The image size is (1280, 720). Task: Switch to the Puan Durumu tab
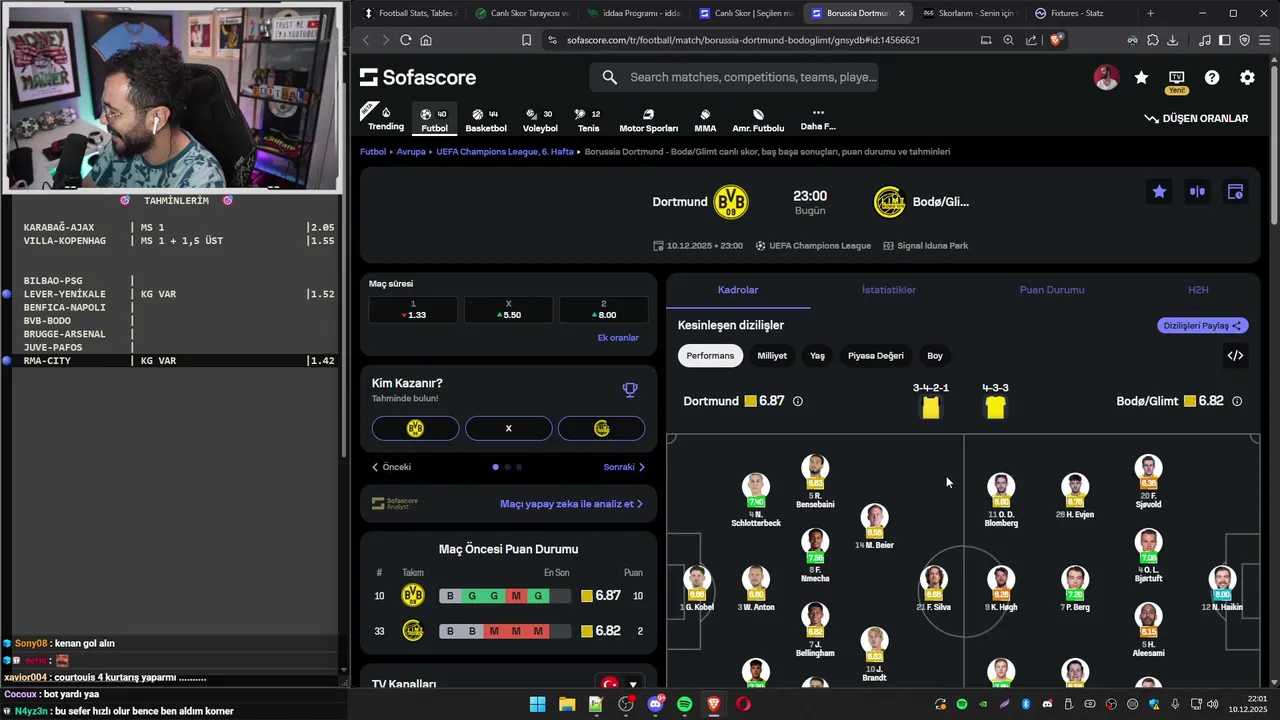pyautogui.click(x=1052, y=290)
